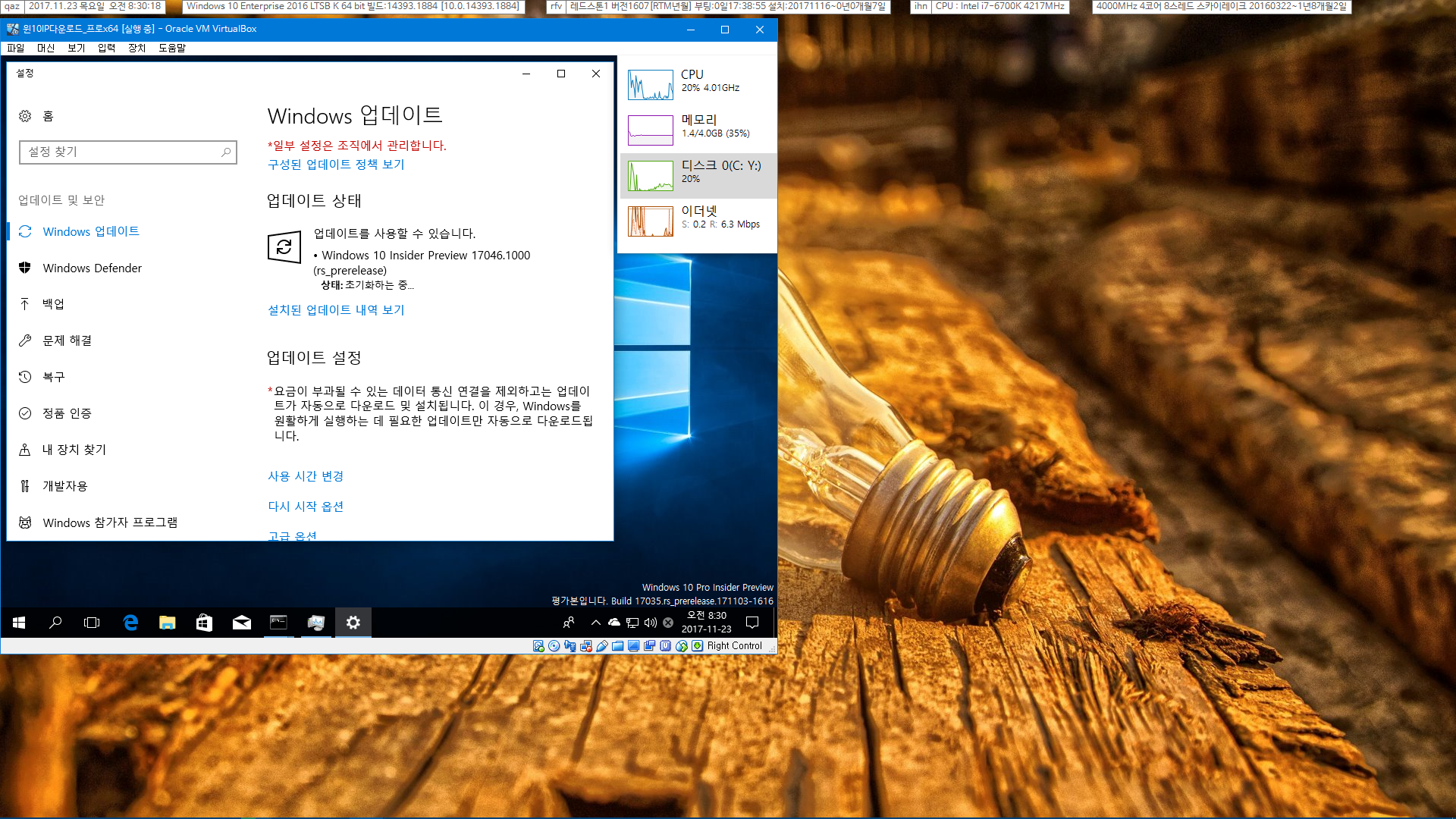
Task: Show hidden tray icons chevron
Action: pos(596,623)
